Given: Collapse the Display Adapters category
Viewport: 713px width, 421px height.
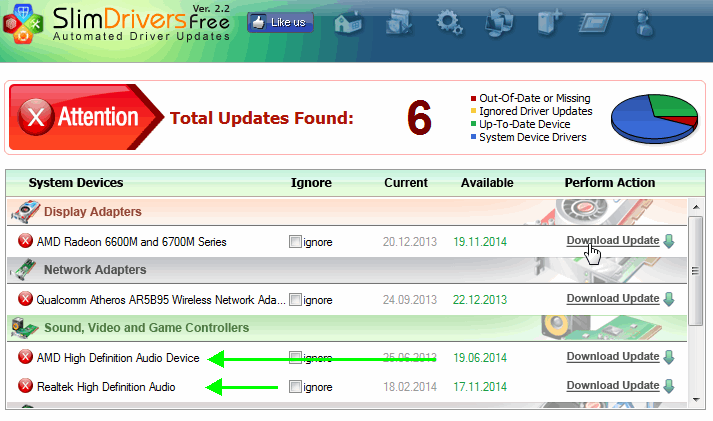Looking at the screenshot, I should click(91, 212).
